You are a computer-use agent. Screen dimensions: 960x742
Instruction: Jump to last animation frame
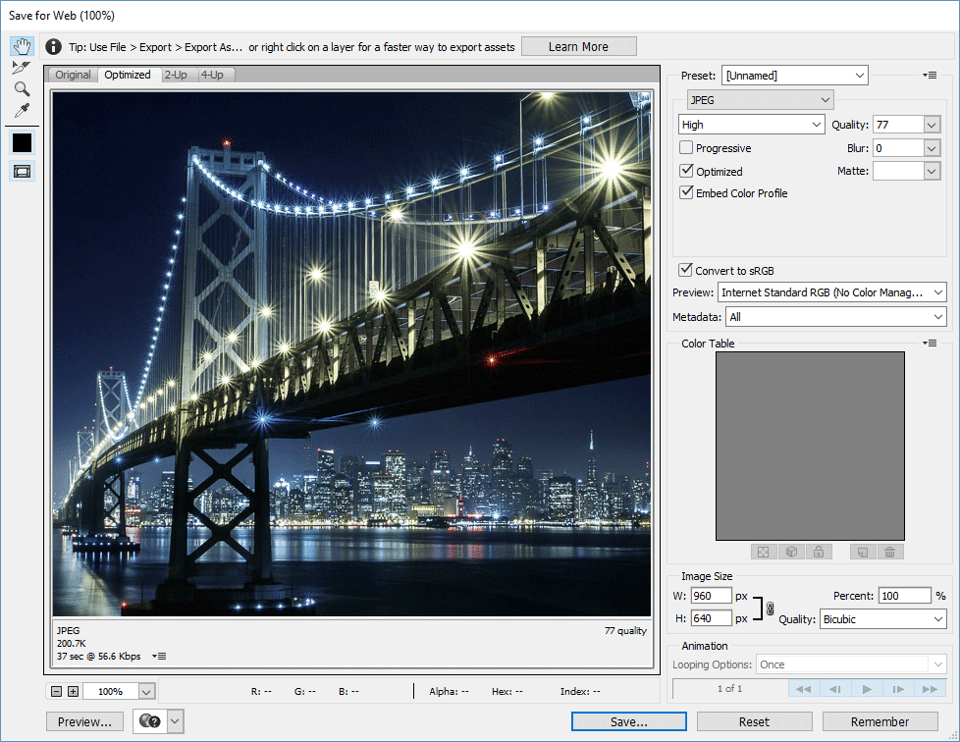coord(929,689)
